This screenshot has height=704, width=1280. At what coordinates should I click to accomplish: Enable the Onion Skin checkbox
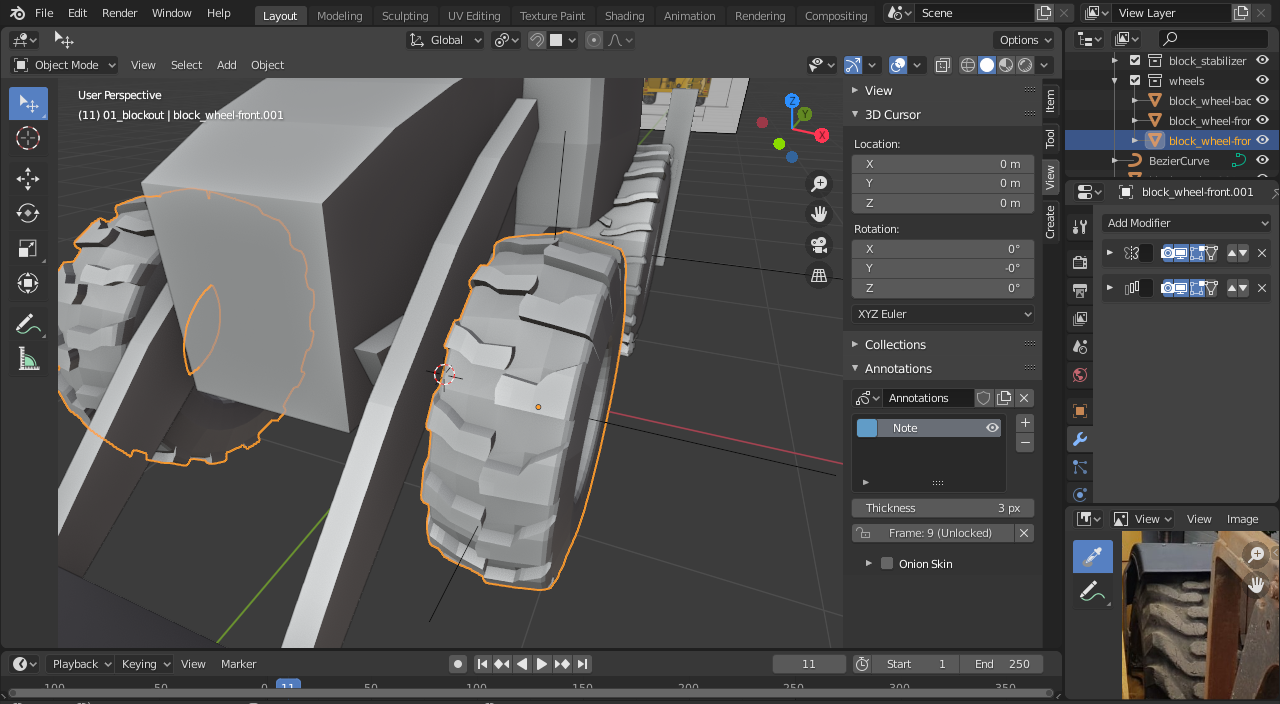pos(886,564)
